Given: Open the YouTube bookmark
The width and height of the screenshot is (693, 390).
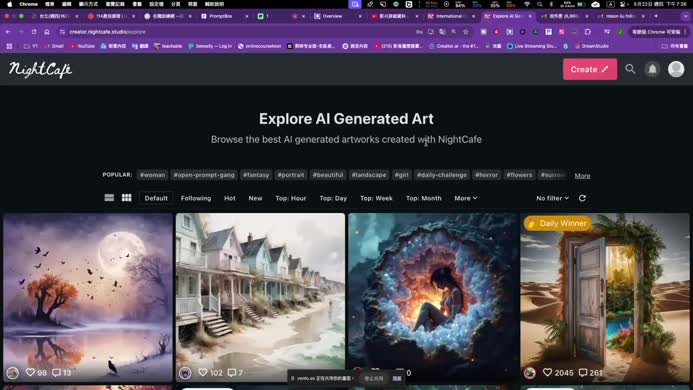Looking at the screenshot, I should [82, 46].
